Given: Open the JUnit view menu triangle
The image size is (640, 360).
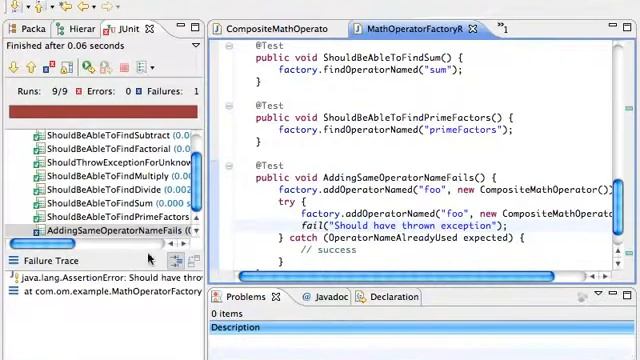Looking at the screenshot, I should 196,45.
